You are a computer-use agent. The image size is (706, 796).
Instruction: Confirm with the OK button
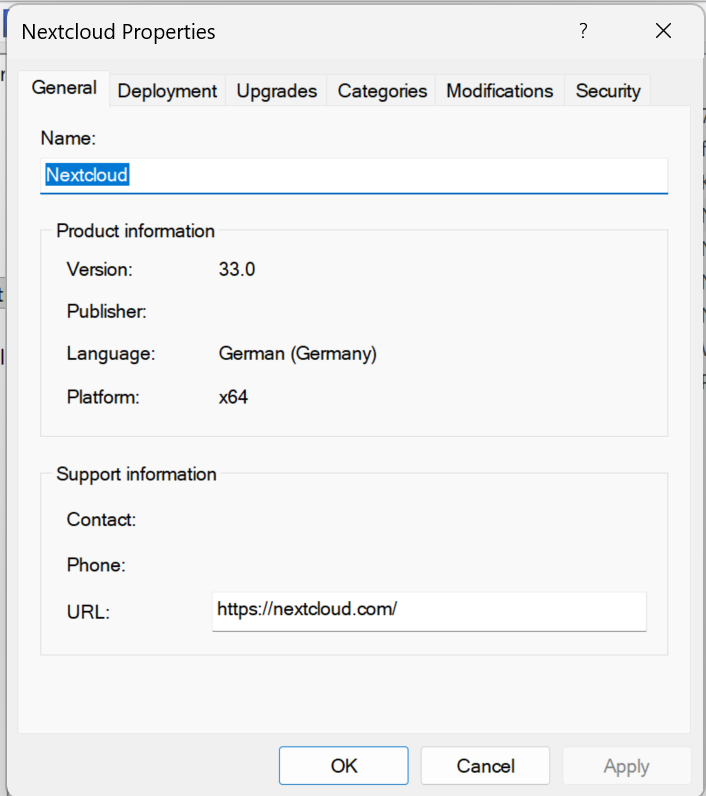pyautogui.click(x=344, y=766)
